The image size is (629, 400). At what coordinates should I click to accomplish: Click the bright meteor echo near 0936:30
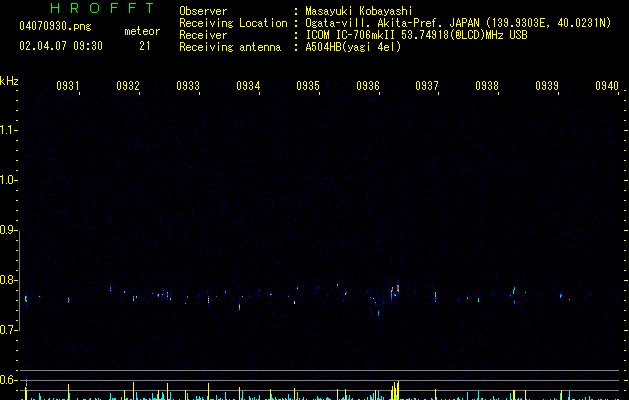click(398, 287)
